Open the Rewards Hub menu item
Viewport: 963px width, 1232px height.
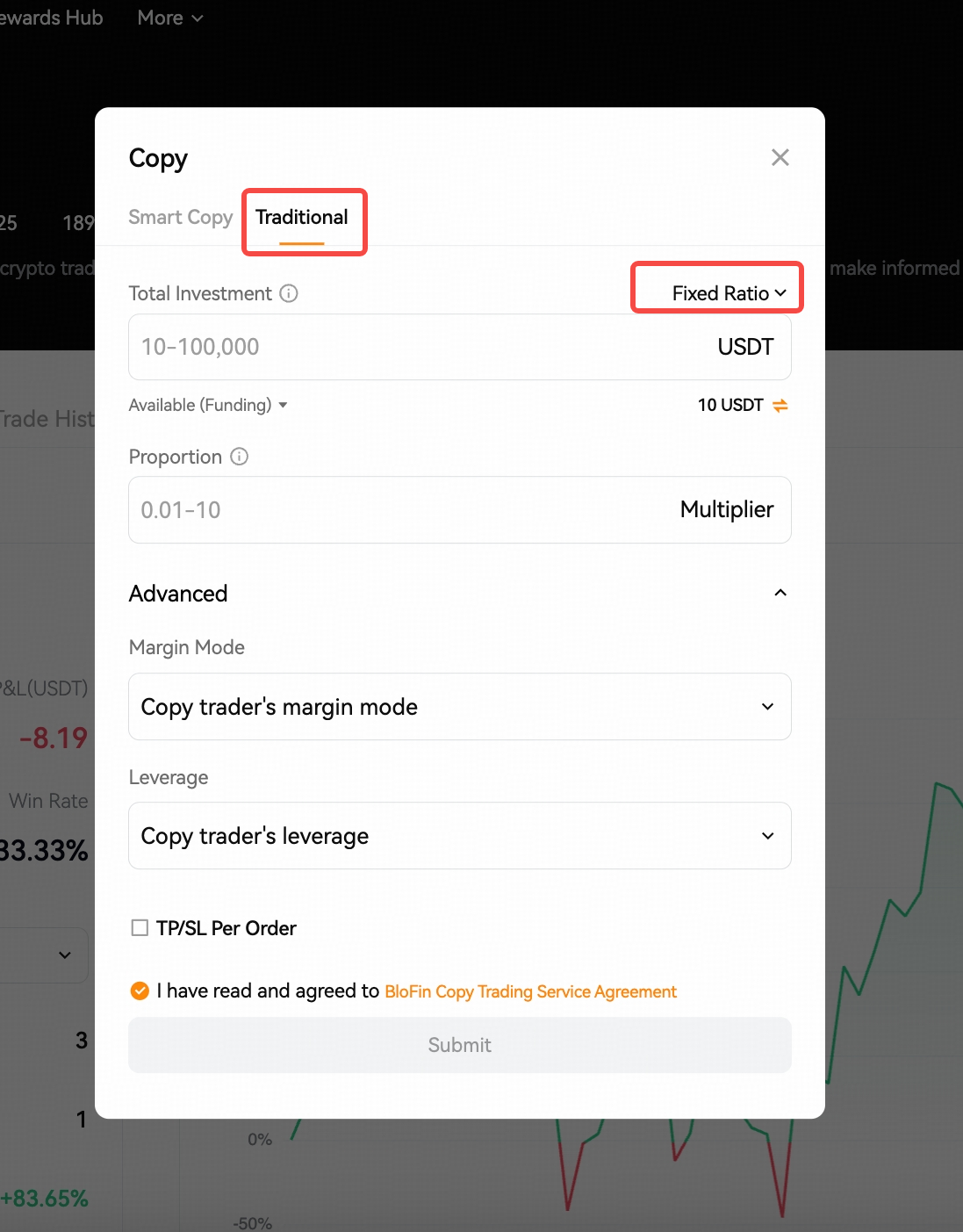(51, 18)
